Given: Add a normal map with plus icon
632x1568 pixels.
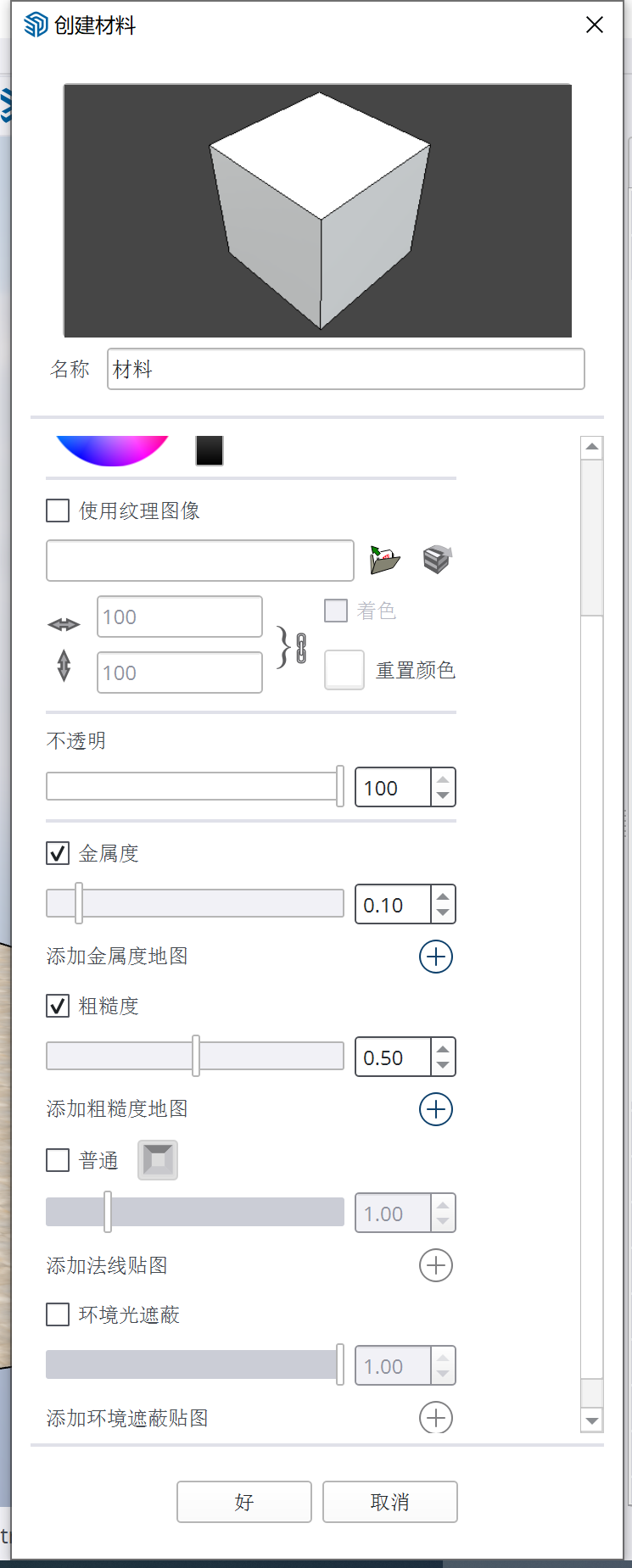Looking at the screenshot, I should pos(436,1265).
